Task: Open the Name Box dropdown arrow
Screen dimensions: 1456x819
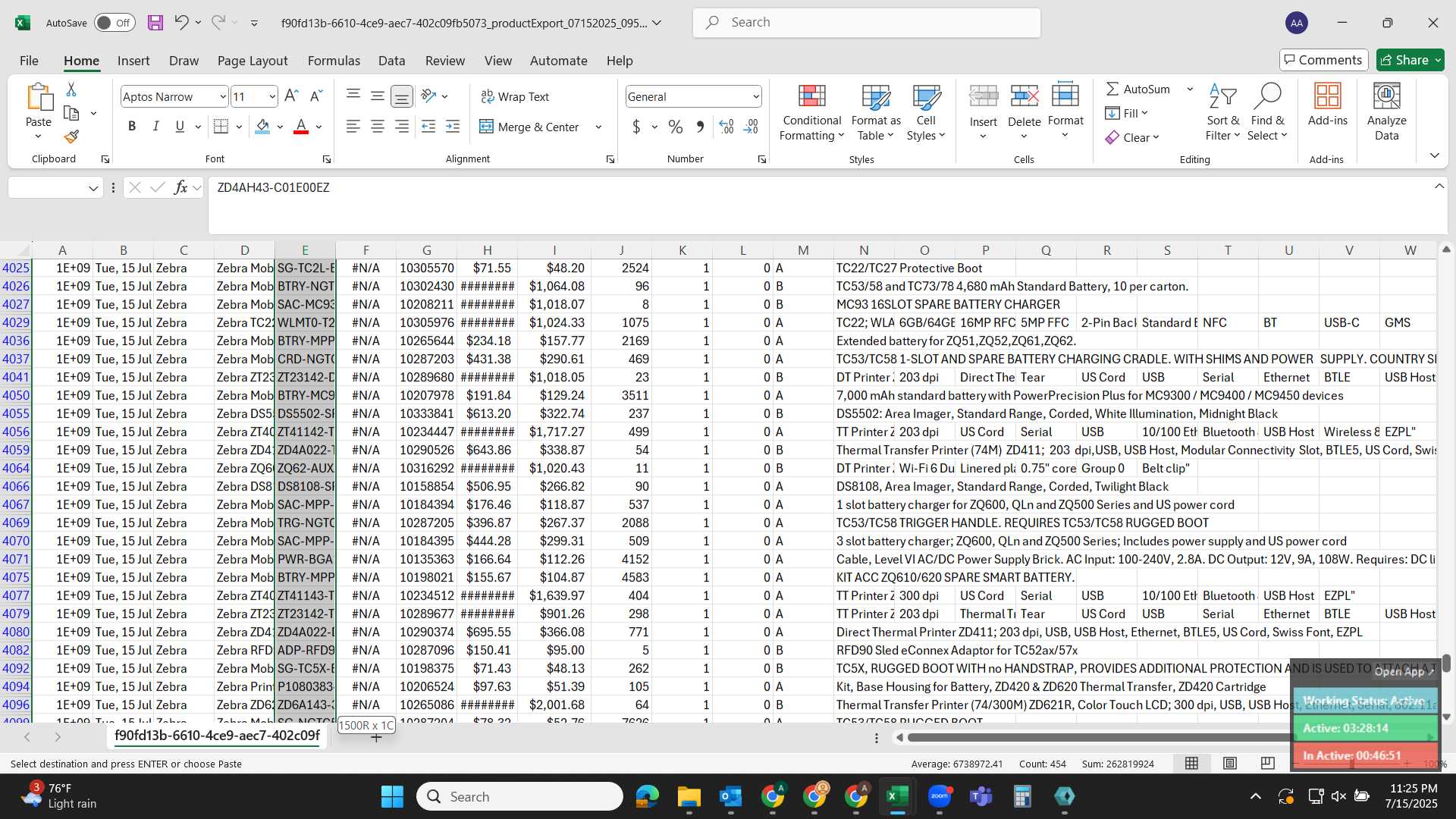Action: pos(93,188)
